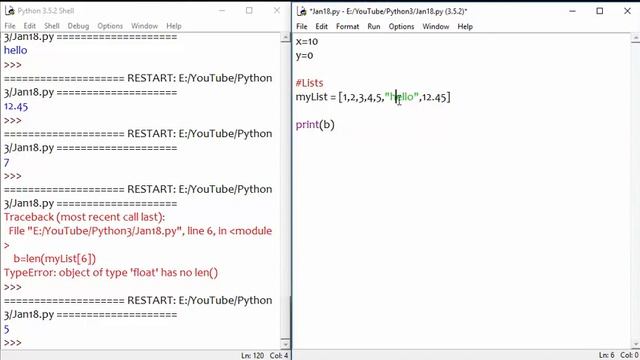640x360 pixels.
Task: Click the TypeError message in shell
Action: coord(111,272)
